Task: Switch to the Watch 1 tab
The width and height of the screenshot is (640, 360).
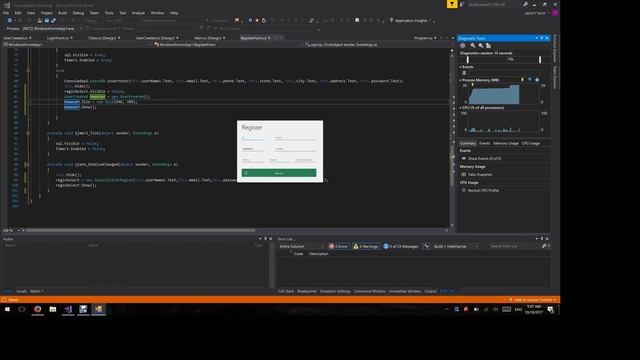Action: (x=37, y=291)
